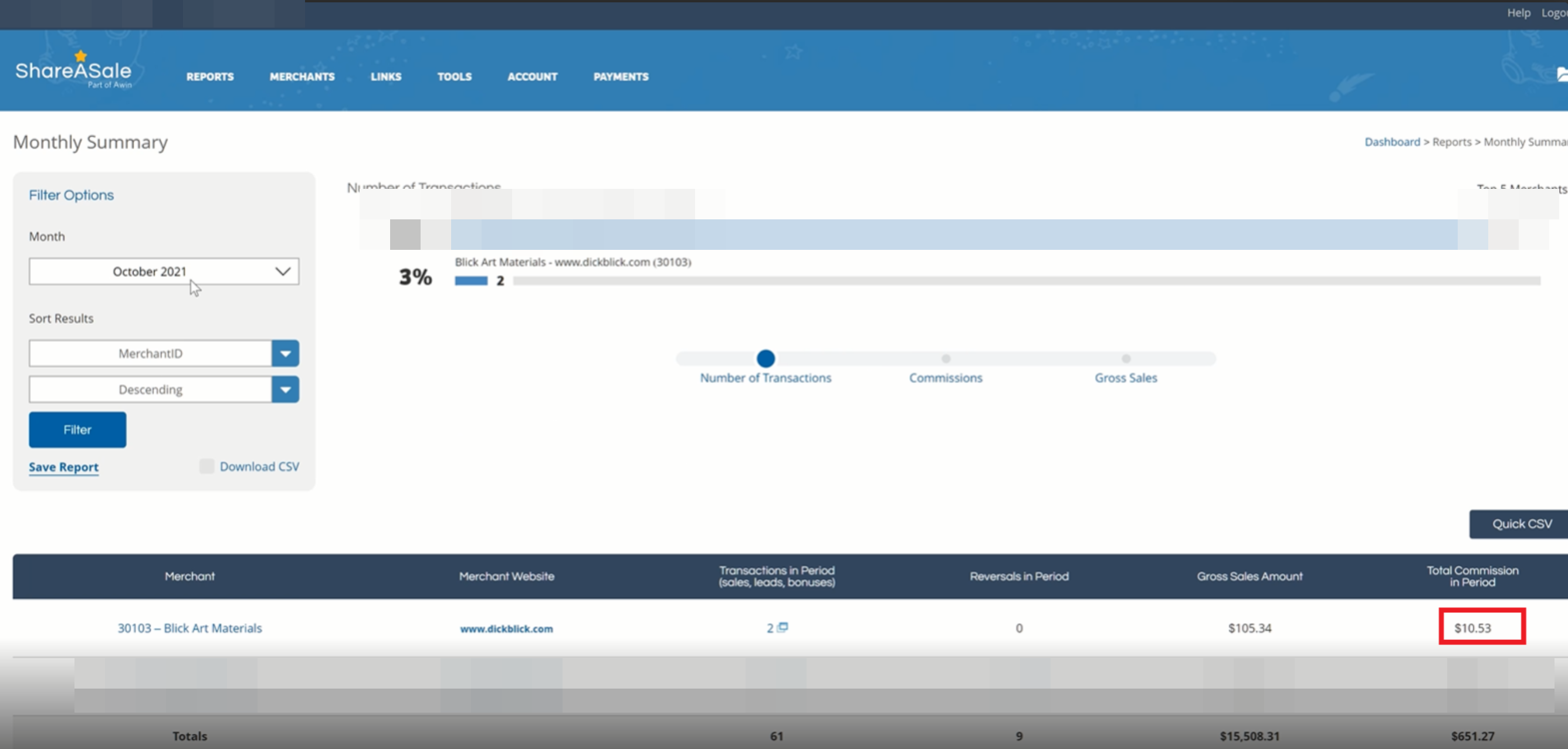Click the Help link
The height and width of the screenshot is (749, 1568).
click(x=1518, y=13)
